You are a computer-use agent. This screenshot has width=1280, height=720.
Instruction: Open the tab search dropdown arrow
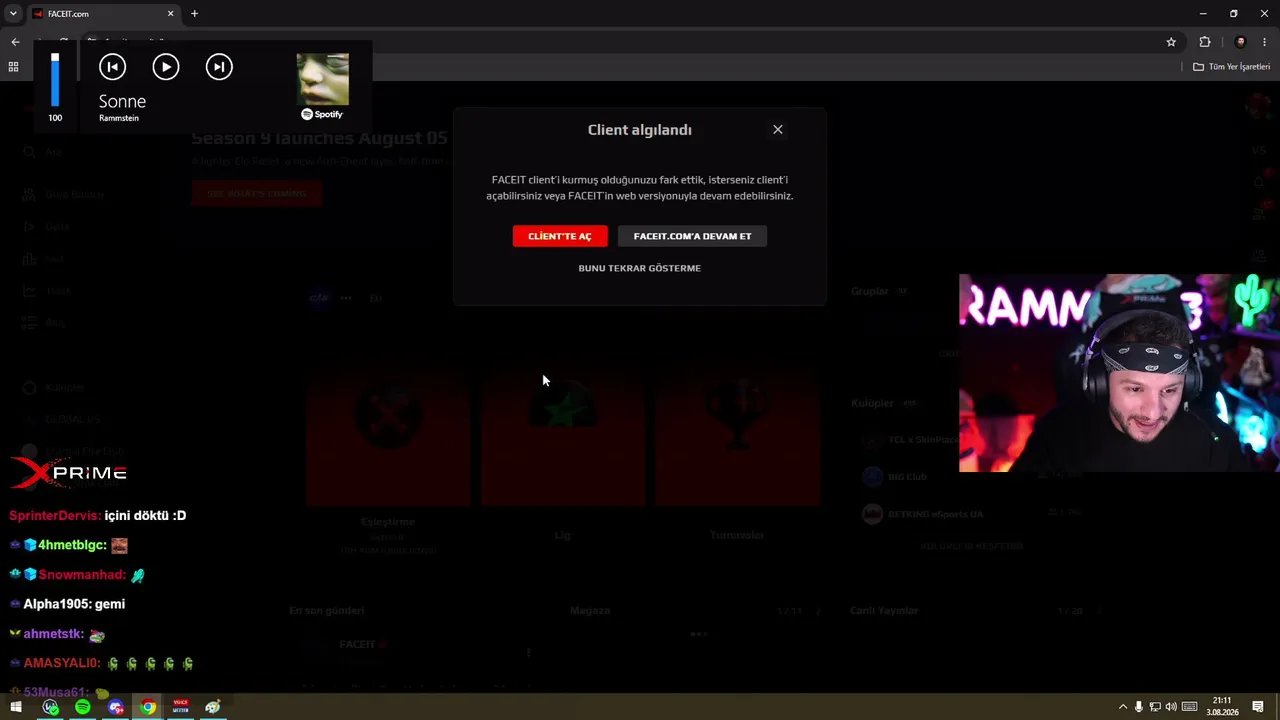[13, 14]
